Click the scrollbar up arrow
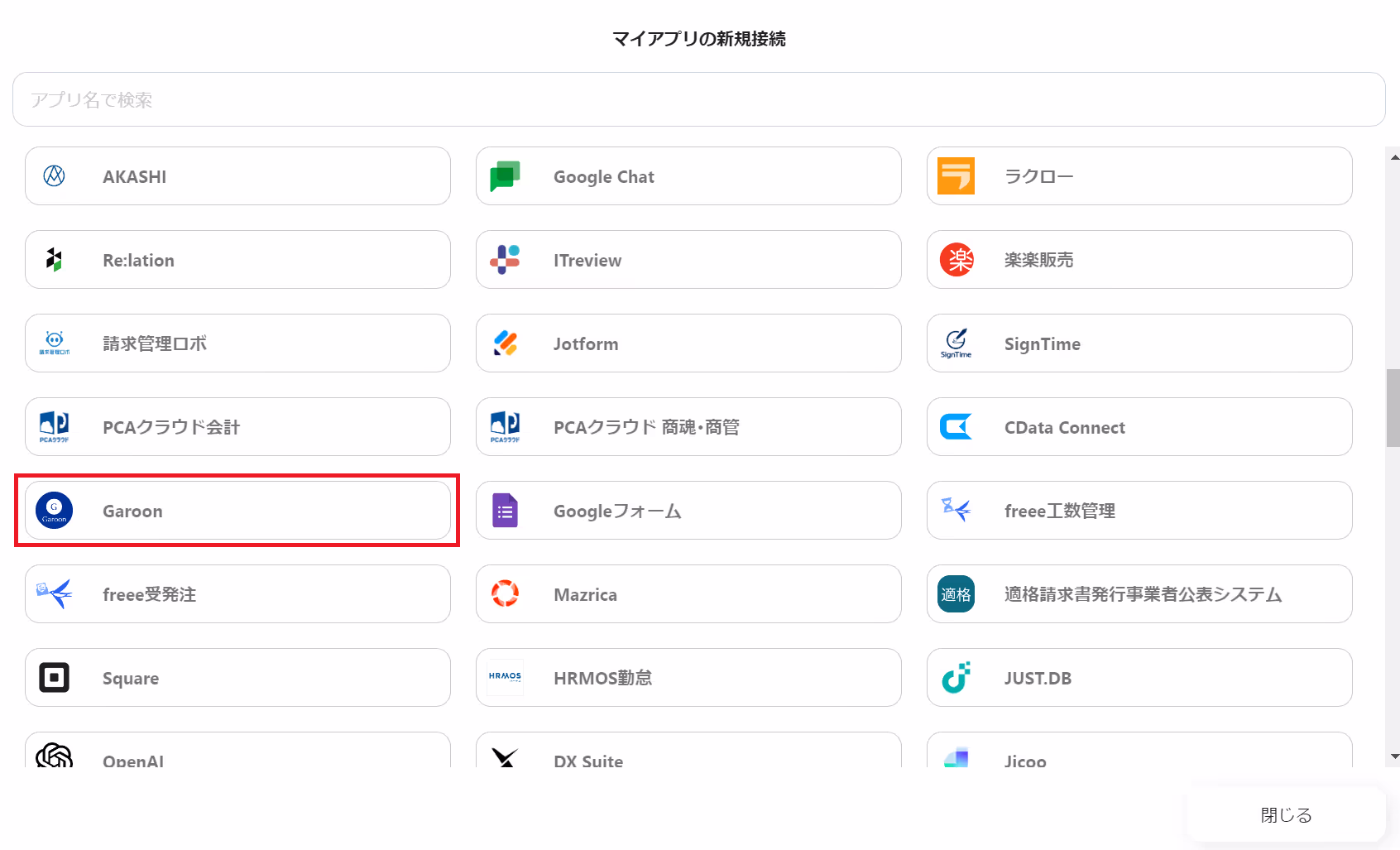1400x850 pixels. point(1394,156)
